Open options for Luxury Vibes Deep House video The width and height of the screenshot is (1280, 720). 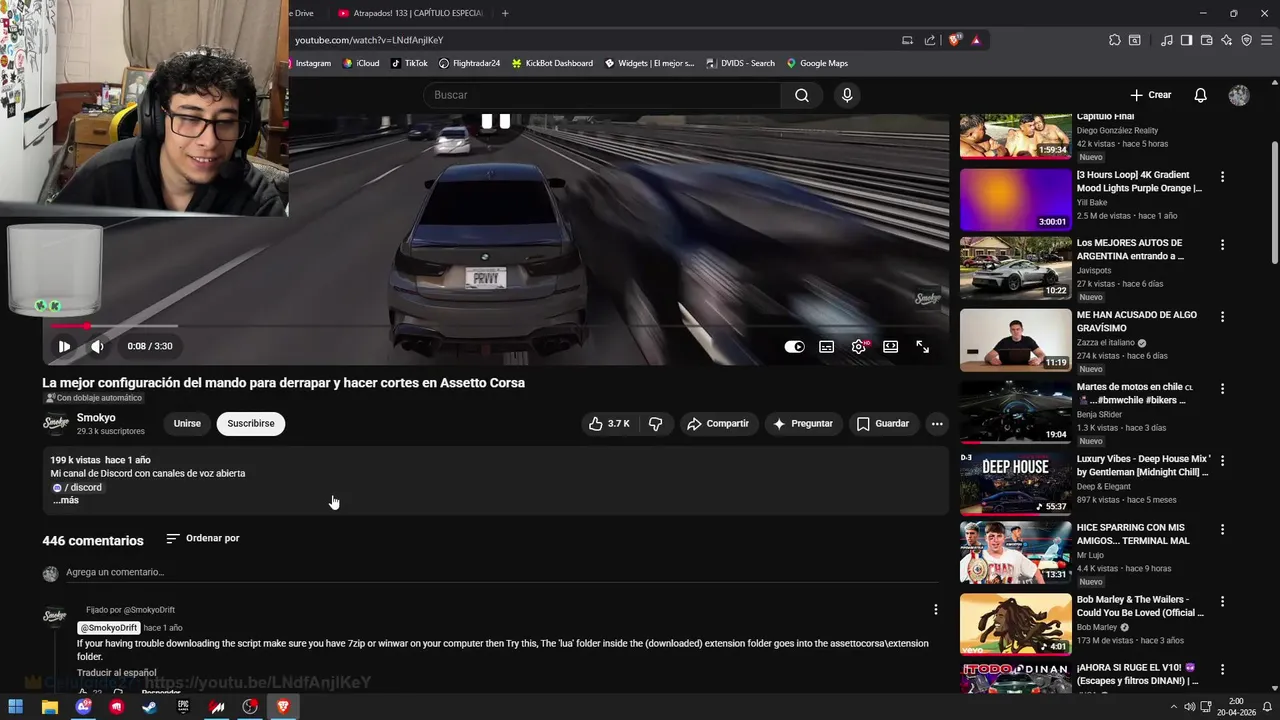click(1222, 461)
